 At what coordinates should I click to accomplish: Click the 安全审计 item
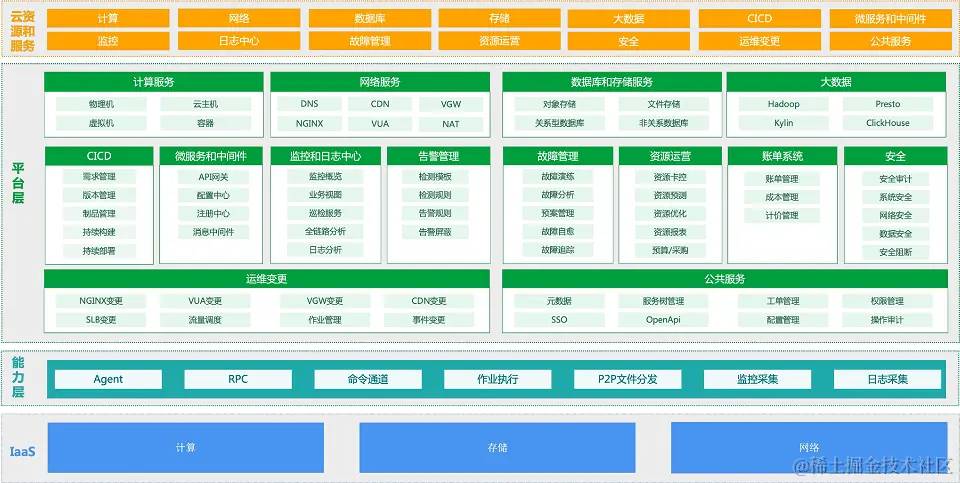(896, 179)
